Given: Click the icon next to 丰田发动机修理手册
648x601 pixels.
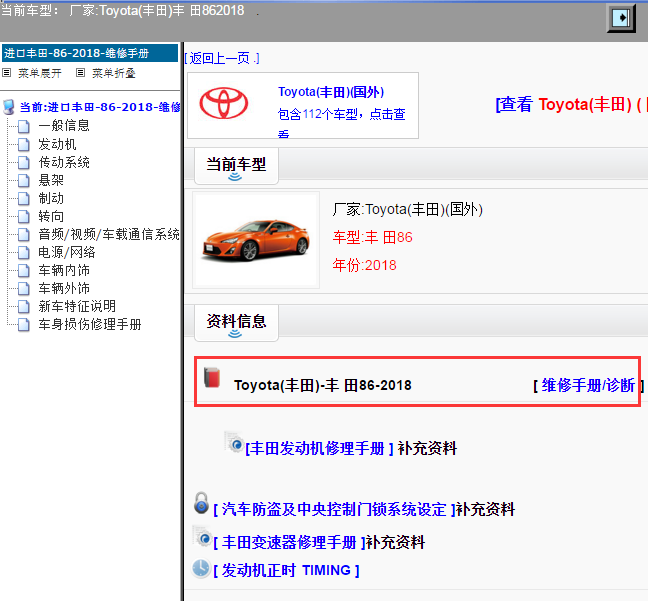Looking at the screenshot, I should pos(234,444).
